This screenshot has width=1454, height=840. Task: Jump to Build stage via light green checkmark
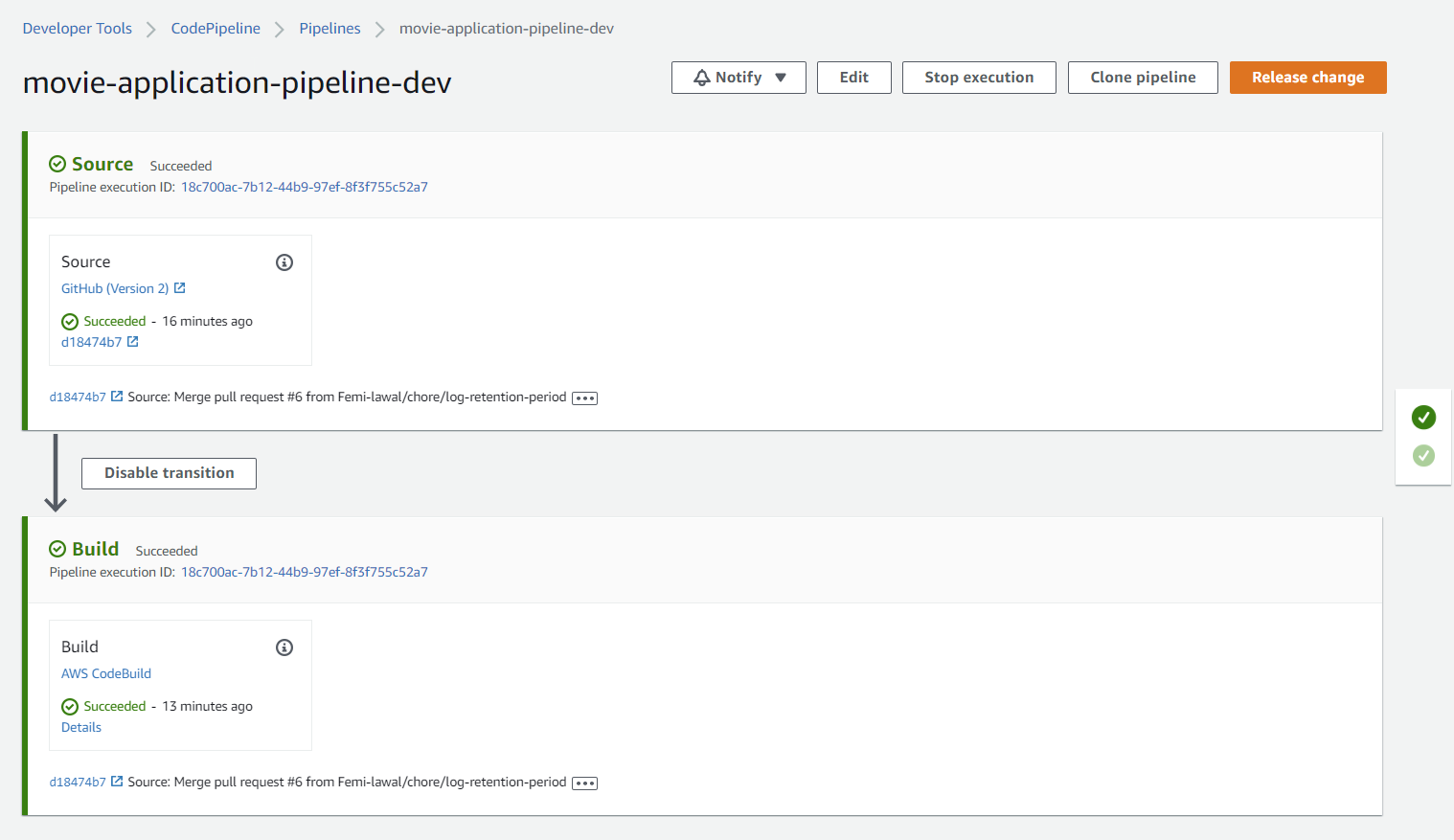click(1423, 456)
